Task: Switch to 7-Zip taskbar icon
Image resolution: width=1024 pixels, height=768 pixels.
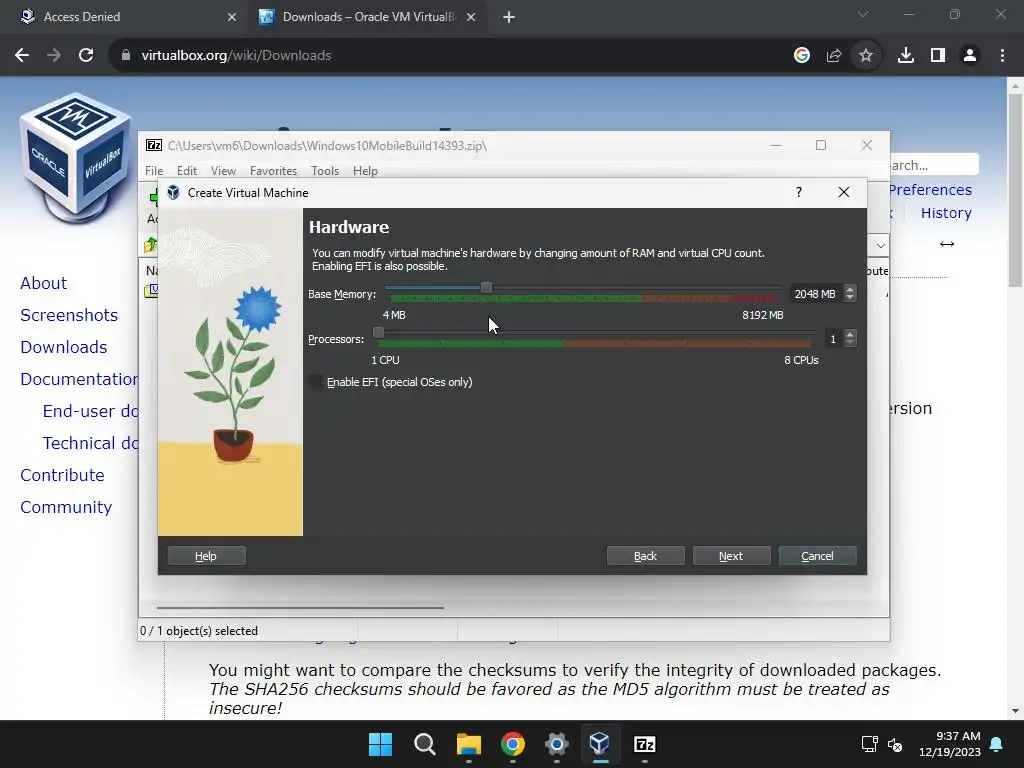Action: click(x=645, y=744)
